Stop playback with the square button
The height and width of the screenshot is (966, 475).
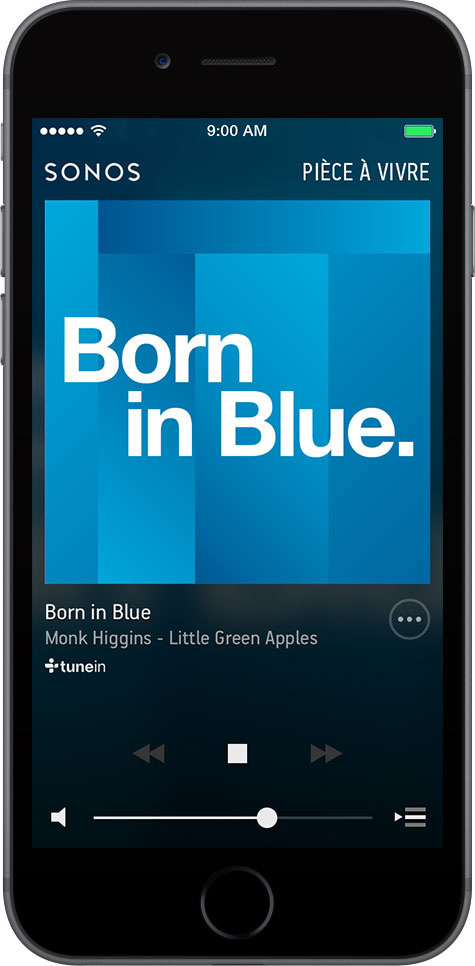[x=237, y=753]
